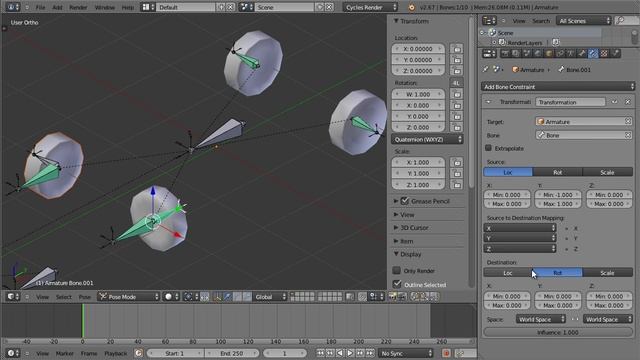
Task: Open the Scene properties tab icon
Action: point(527,53)
